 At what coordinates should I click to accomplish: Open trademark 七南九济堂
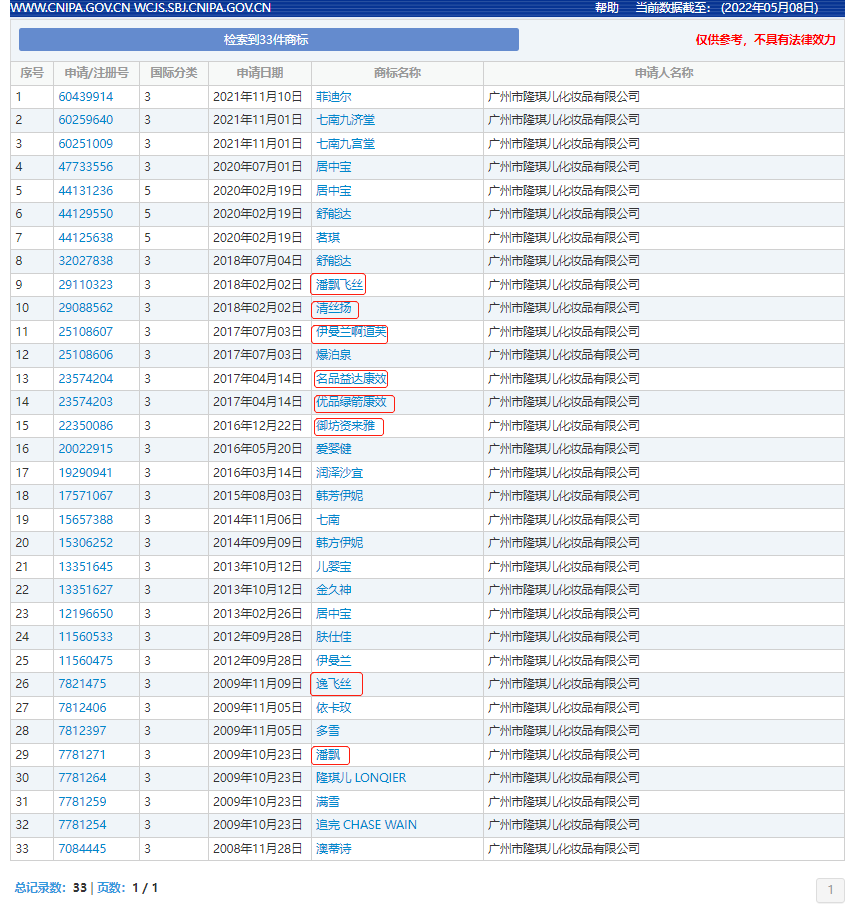pyautogui.click(x=345, y=120)
